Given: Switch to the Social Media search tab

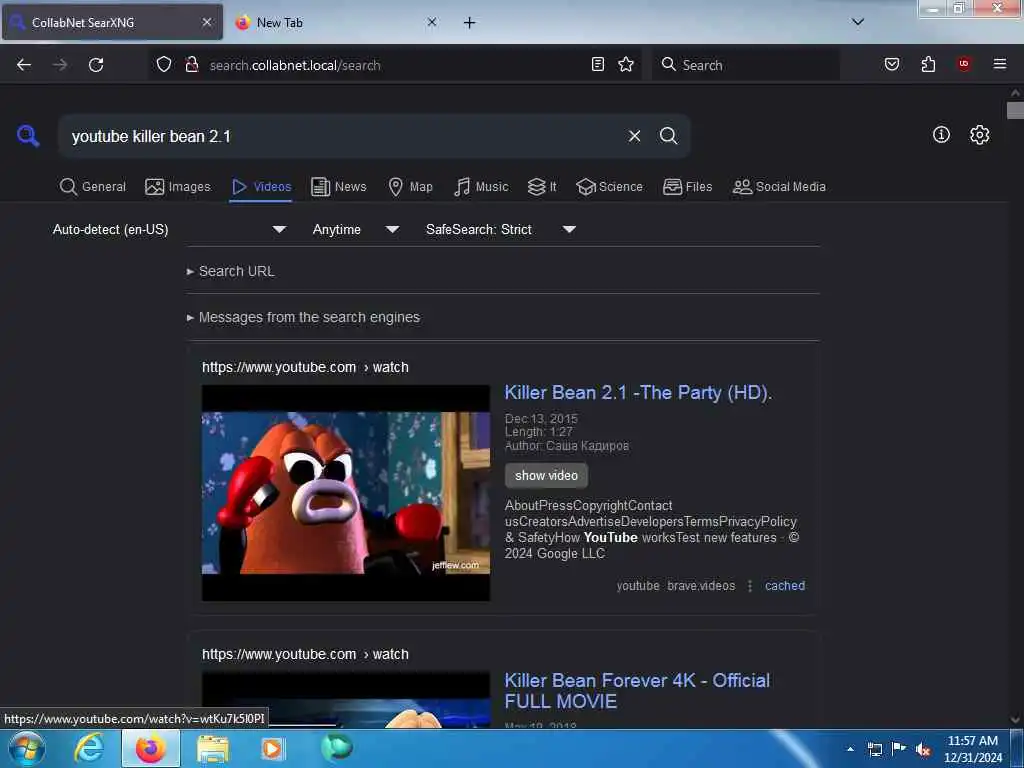Looking at the screenshot, I should [779, 187].
